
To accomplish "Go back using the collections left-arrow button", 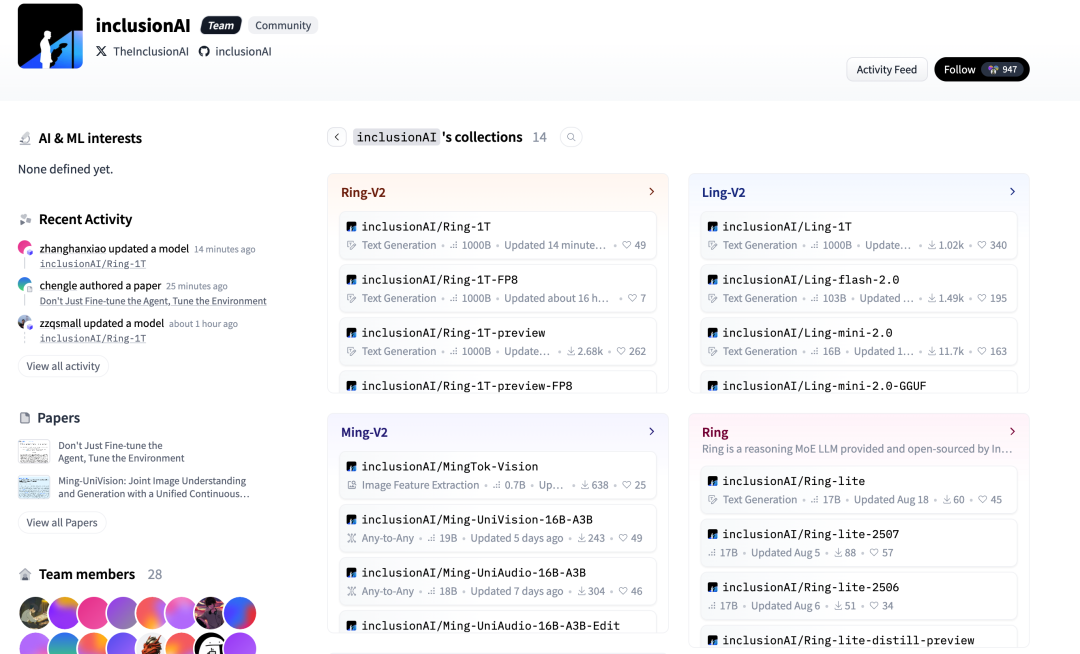I will tap(337, 137).
